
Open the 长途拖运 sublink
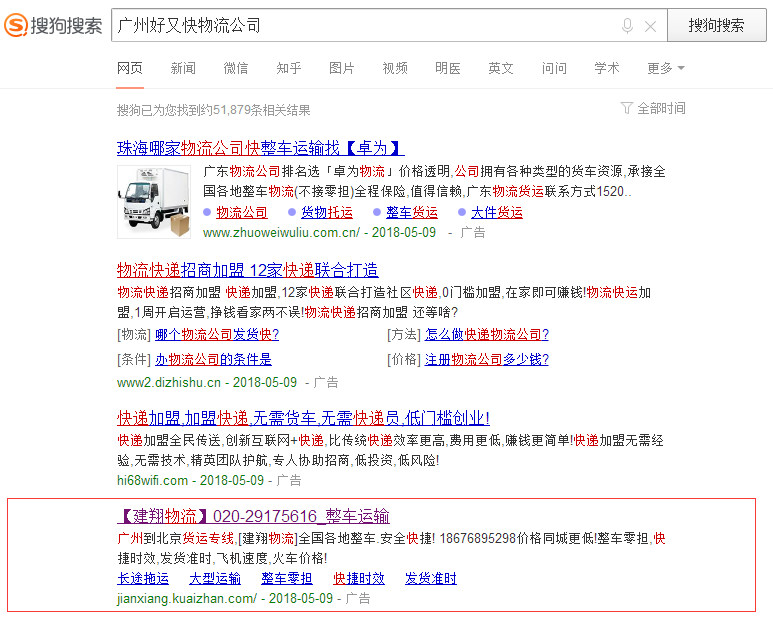coord(143,578)
